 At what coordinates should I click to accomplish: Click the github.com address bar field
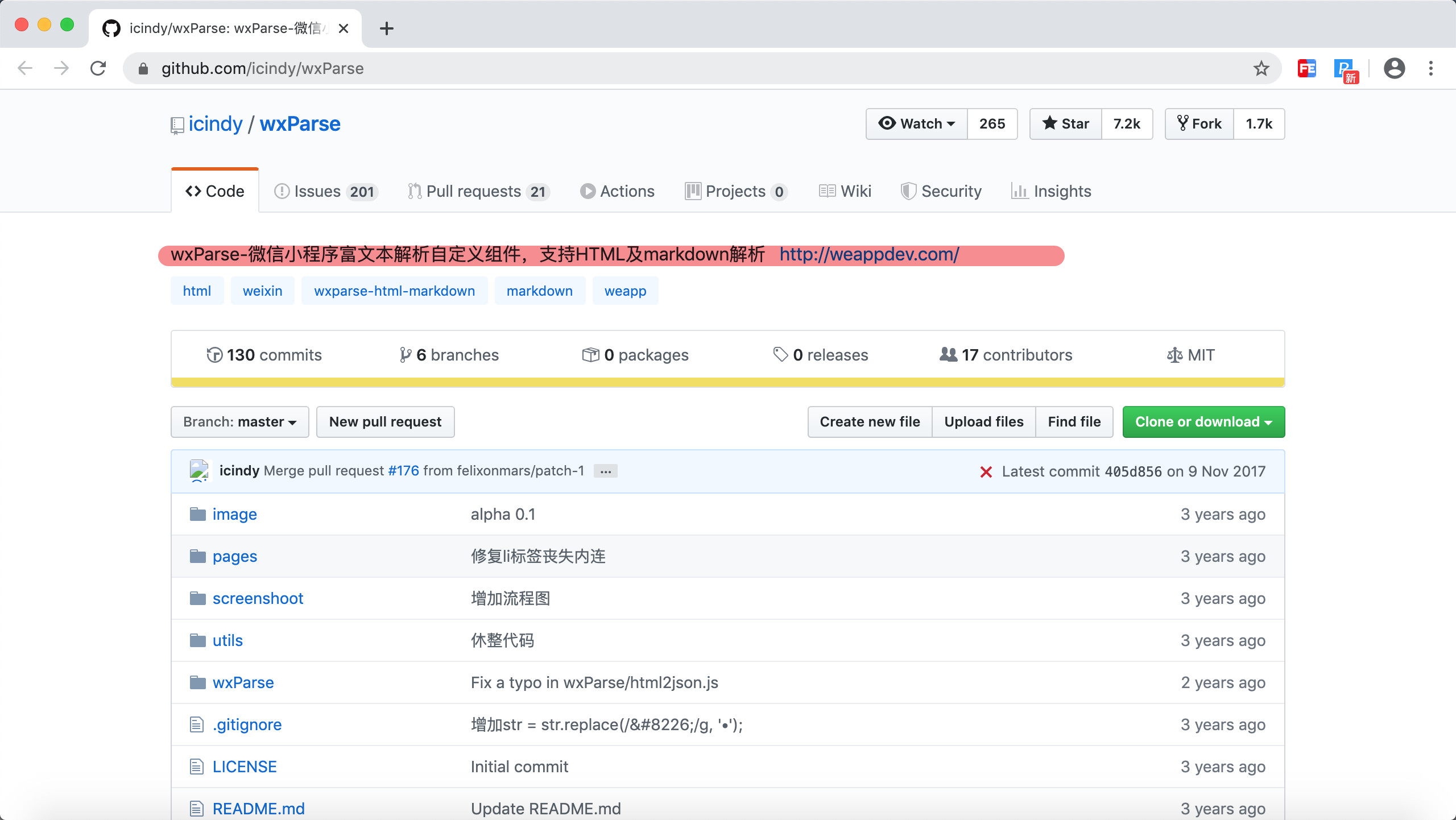coord(682,68)
